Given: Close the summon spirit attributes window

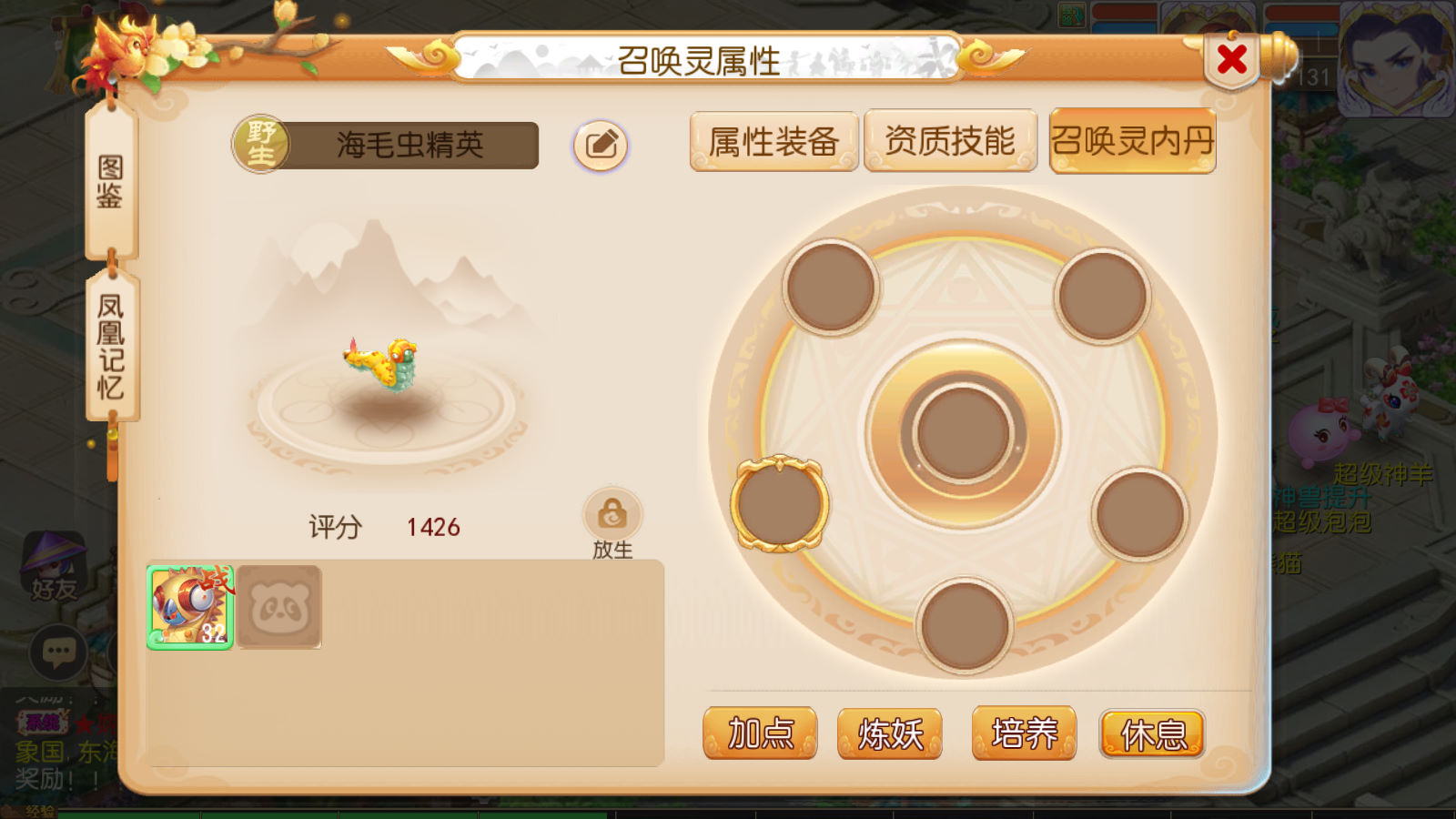Looking at the screenshot, I should click(x=1232, y=60).
